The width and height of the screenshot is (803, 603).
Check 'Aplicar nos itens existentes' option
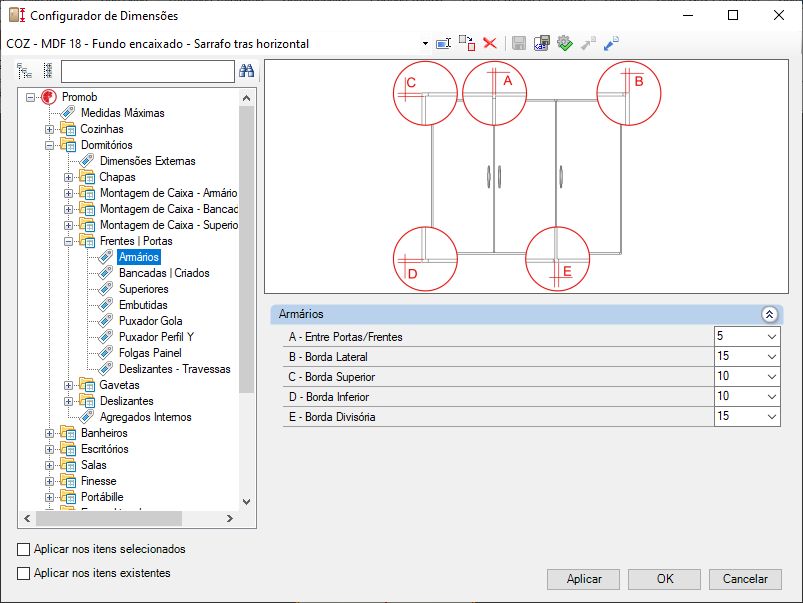coord(24,573)
